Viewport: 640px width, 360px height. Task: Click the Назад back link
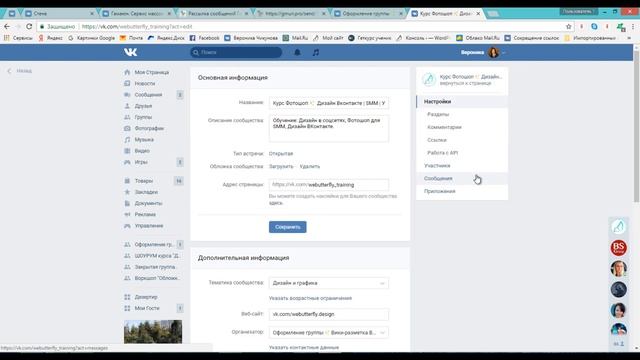coord(20,71)
